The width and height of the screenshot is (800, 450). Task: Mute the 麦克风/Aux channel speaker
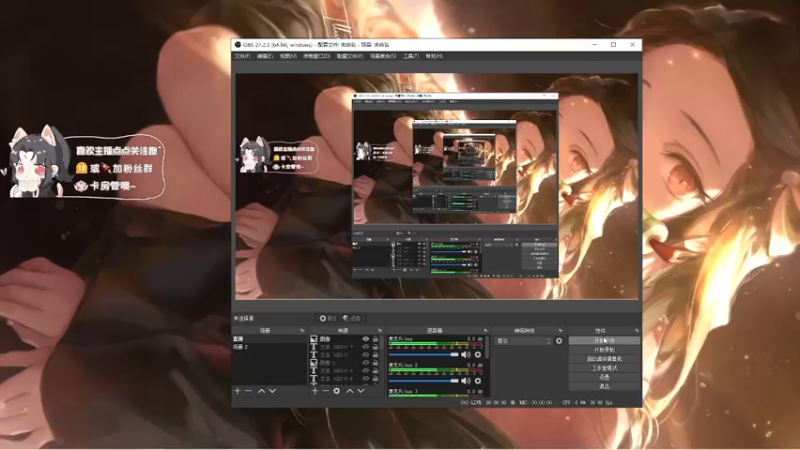point(466,354)
